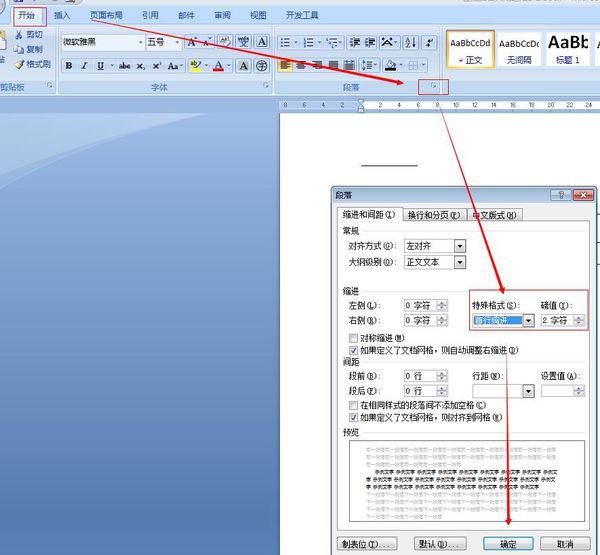Toggle show paragraph marks
Viewport: 600px width, 555px height.
[x=429, y=42]
